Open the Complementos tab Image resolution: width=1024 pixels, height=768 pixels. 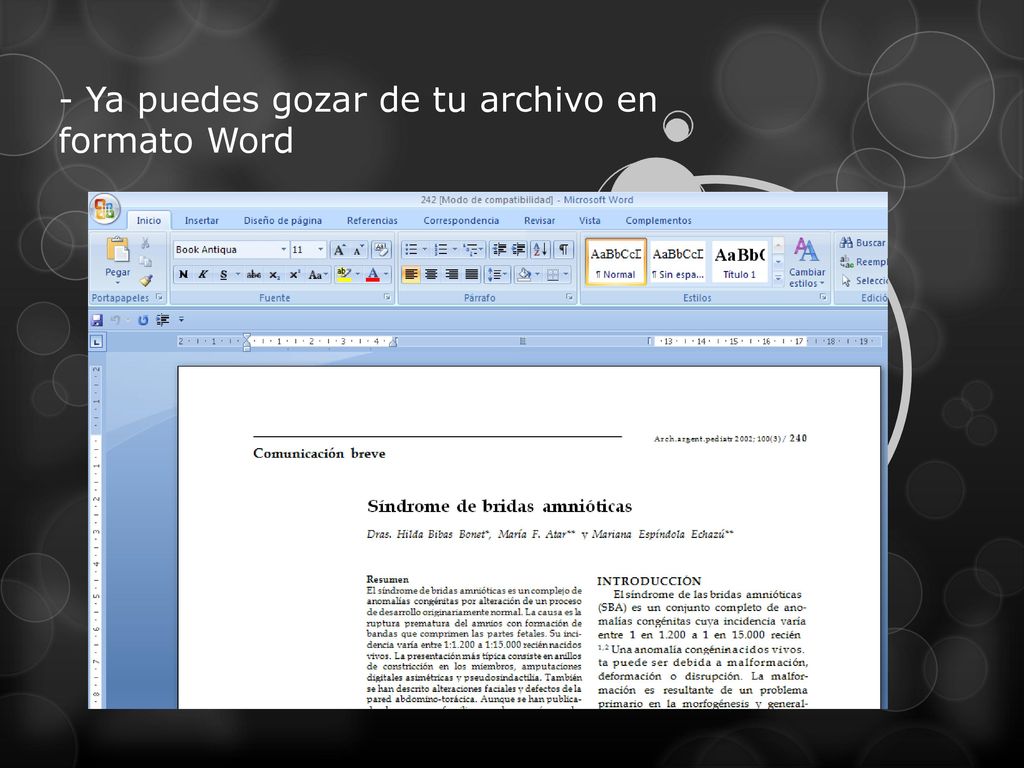coord(658,221)
